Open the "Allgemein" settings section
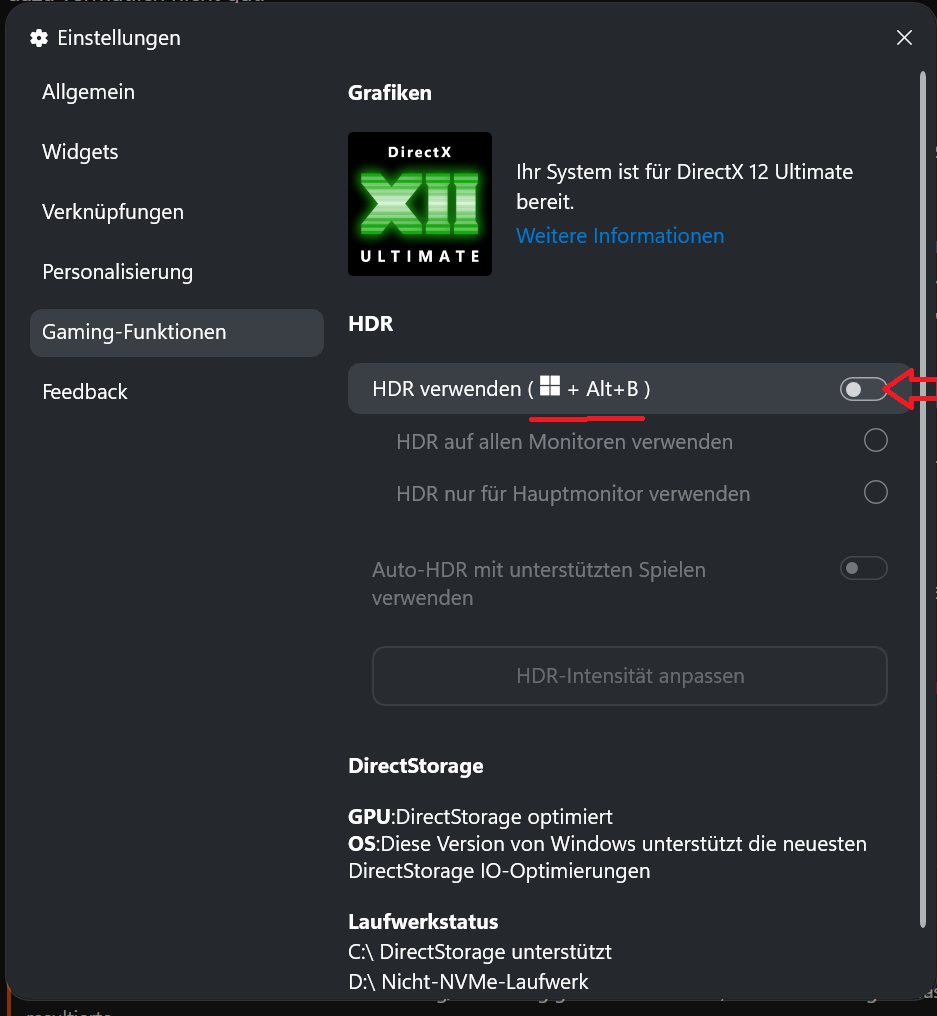Screen dimensions: 937x1016 (x=88, y=91)
